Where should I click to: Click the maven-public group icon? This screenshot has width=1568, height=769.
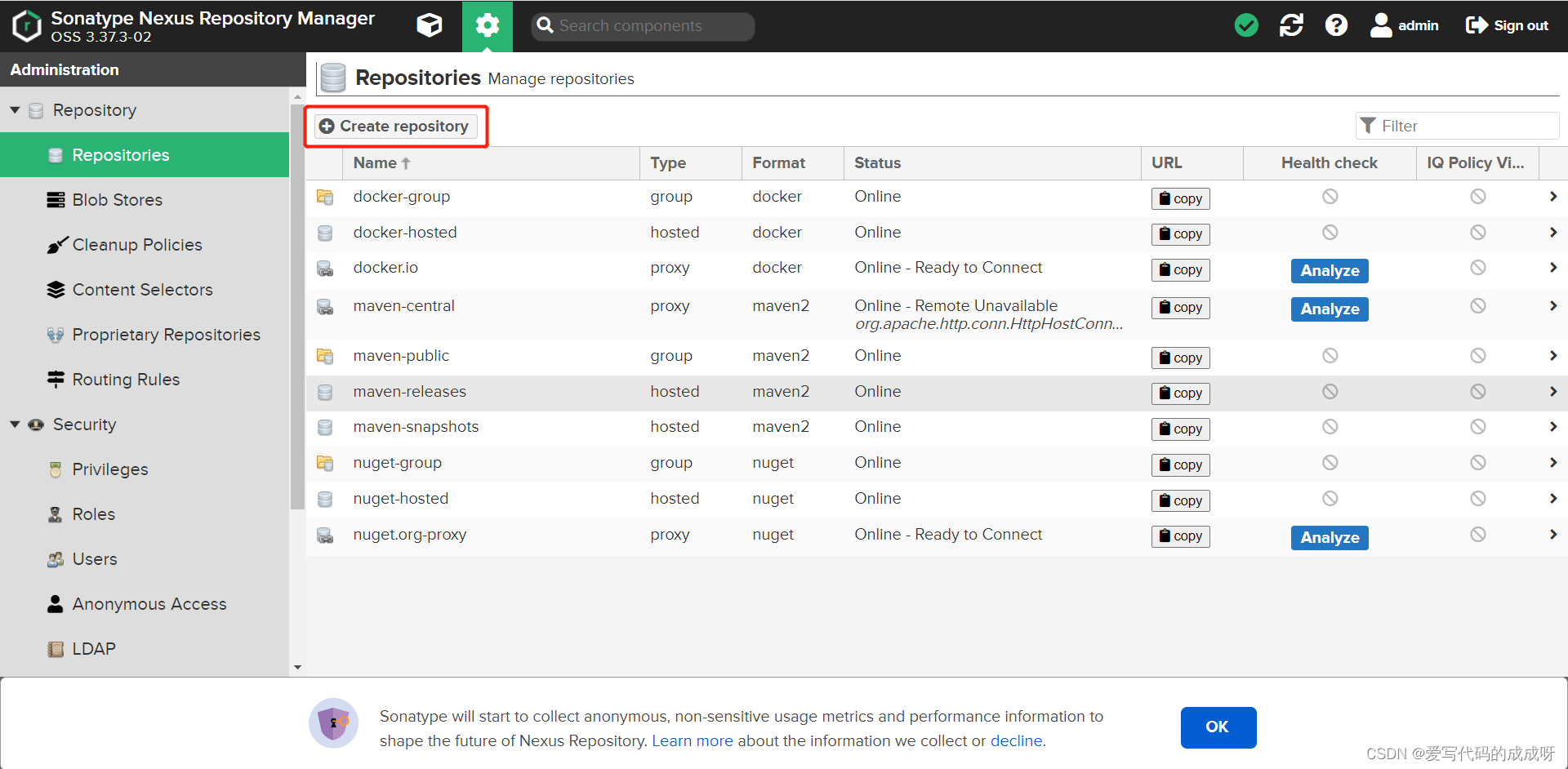(x=325, y=356)
